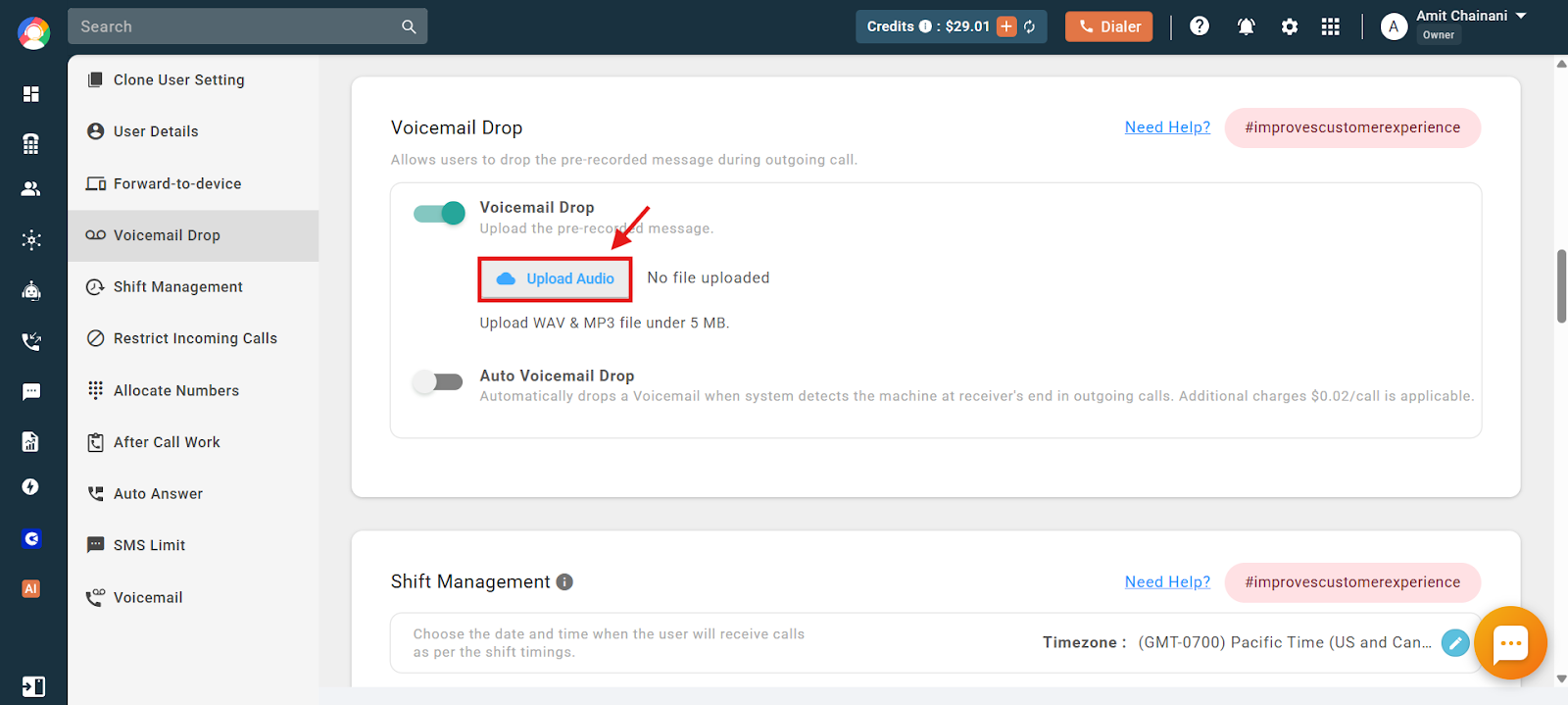
Task: Click the A user avatar
Action: click(1394, 26)
